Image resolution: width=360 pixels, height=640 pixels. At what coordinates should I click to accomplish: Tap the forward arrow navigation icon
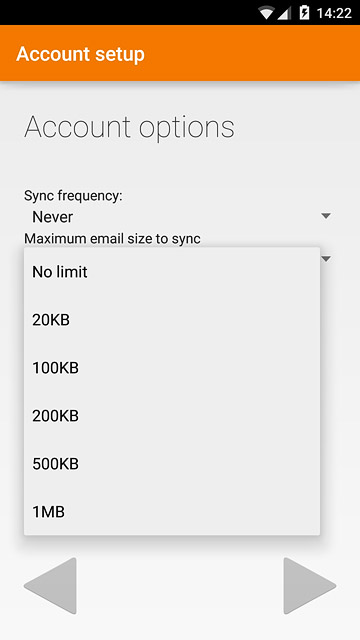(x=310, y=586)
